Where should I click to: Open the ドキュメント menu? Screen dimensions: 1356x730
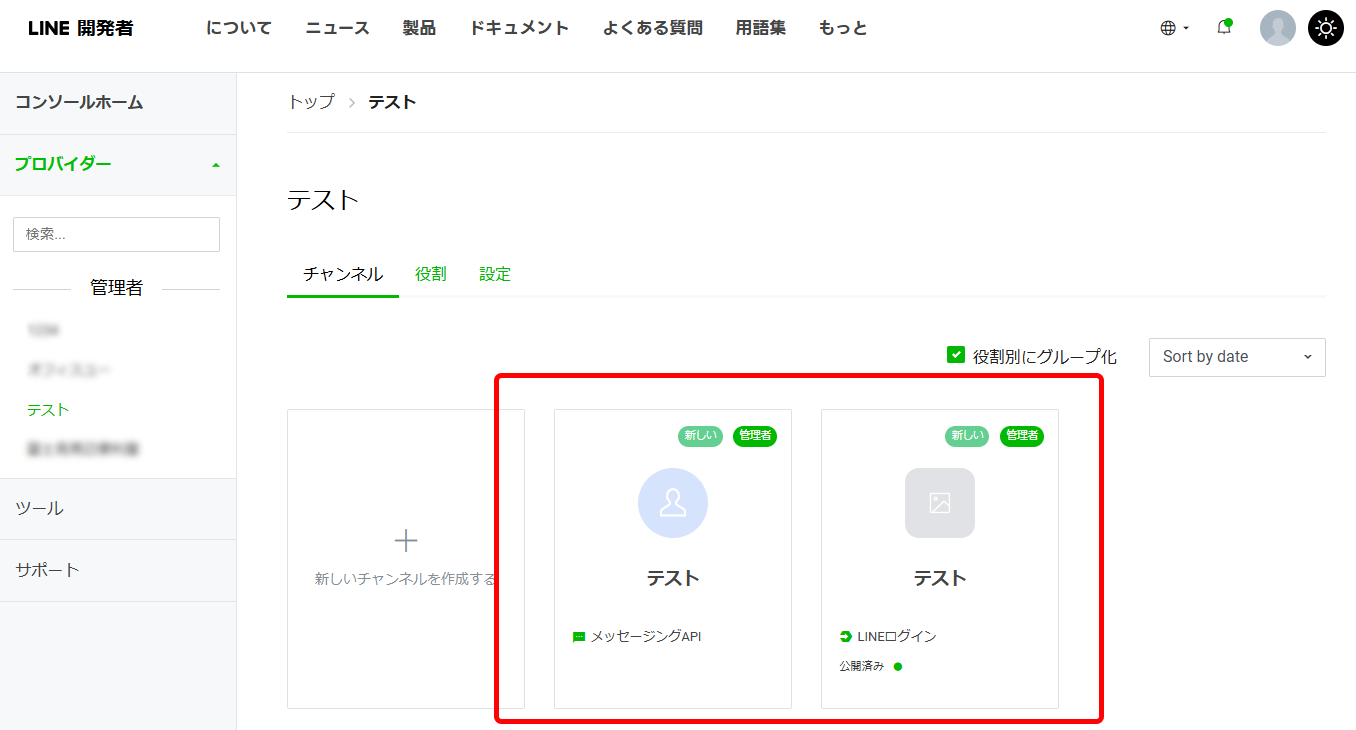click(520, 28)
